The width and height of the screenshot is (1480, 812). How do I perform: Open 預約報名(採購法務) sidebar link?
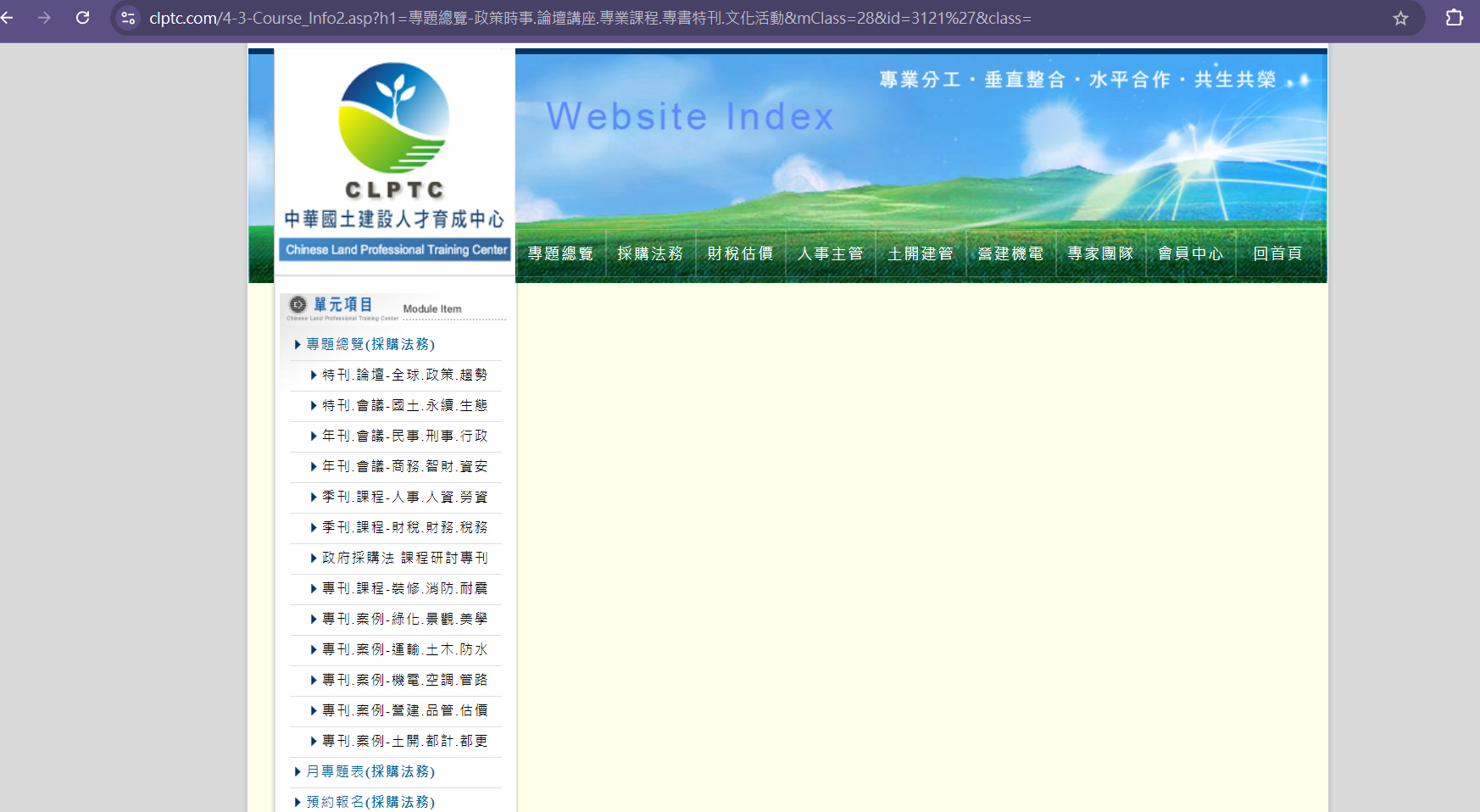(x=370, y=802)
